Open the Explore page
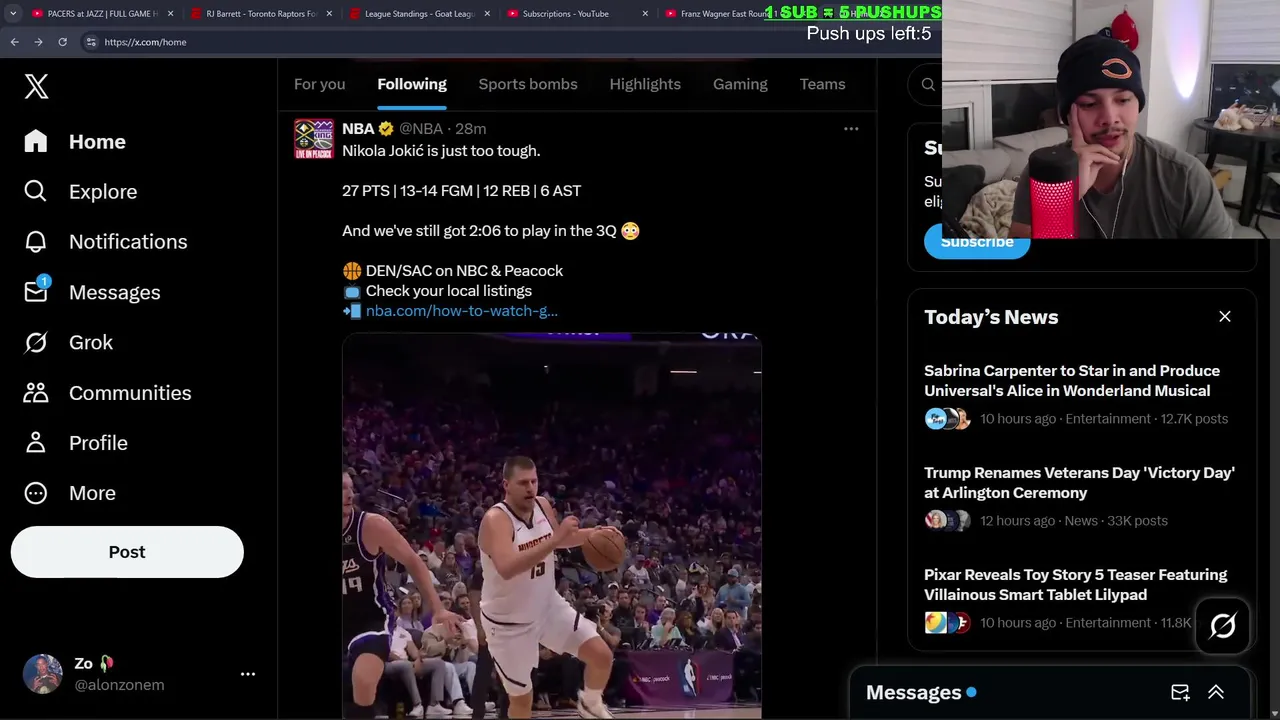This screenshot has height=720, width=1280. [81, 192]
